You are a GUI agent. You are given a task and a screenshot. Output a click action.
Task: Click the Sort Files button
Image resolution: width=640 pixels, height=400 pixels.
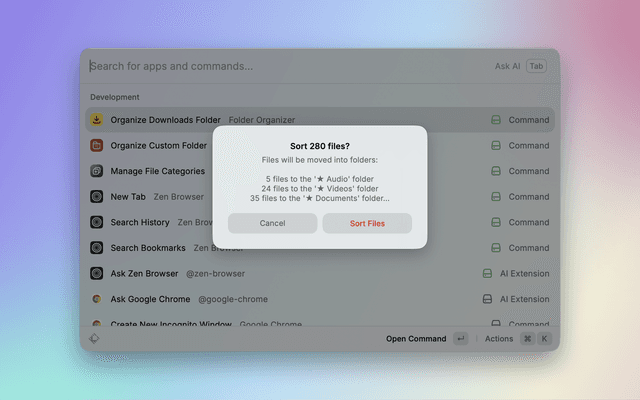[x=367, y=223]
